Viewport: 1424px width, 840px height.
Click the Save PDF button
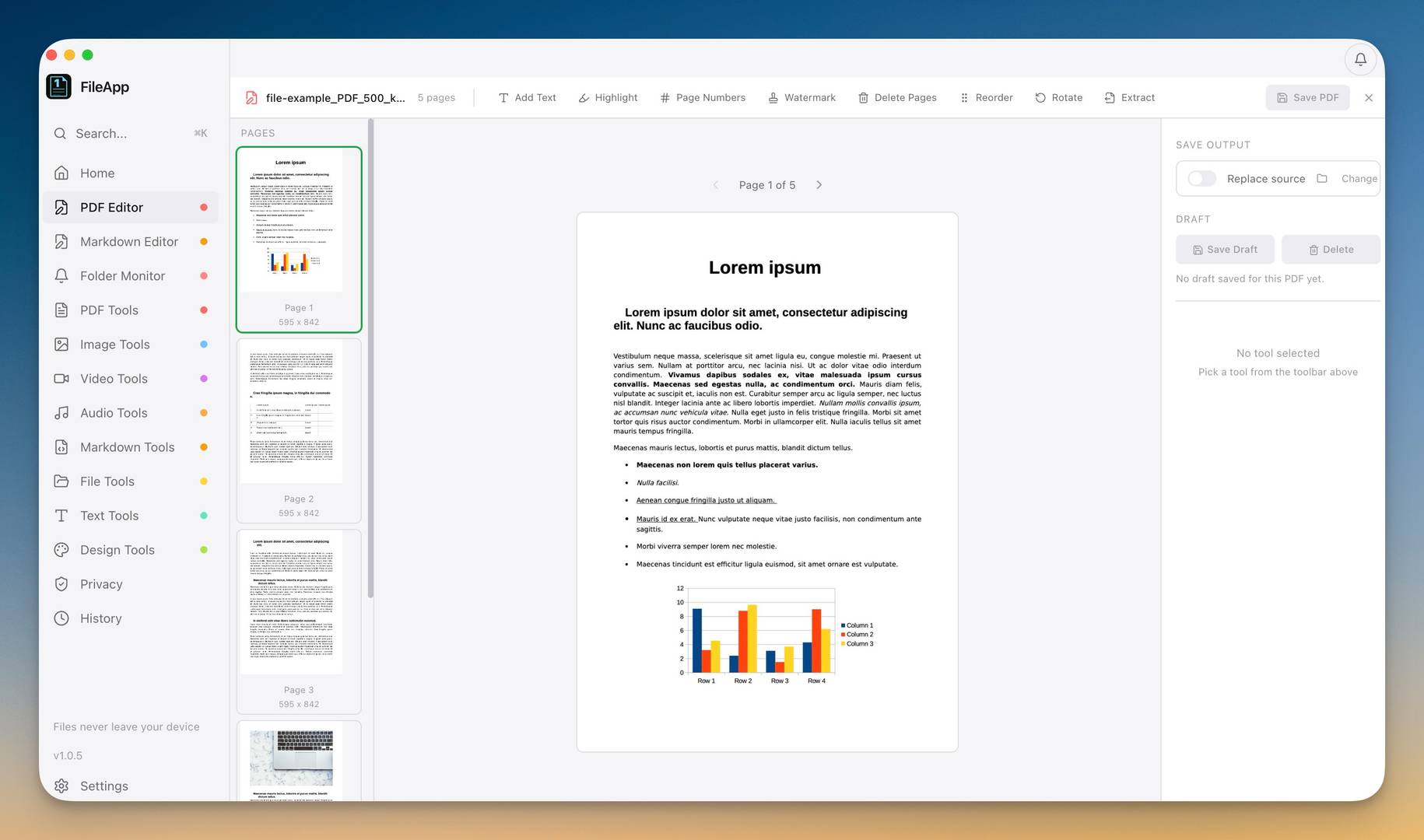[1307, 98]
